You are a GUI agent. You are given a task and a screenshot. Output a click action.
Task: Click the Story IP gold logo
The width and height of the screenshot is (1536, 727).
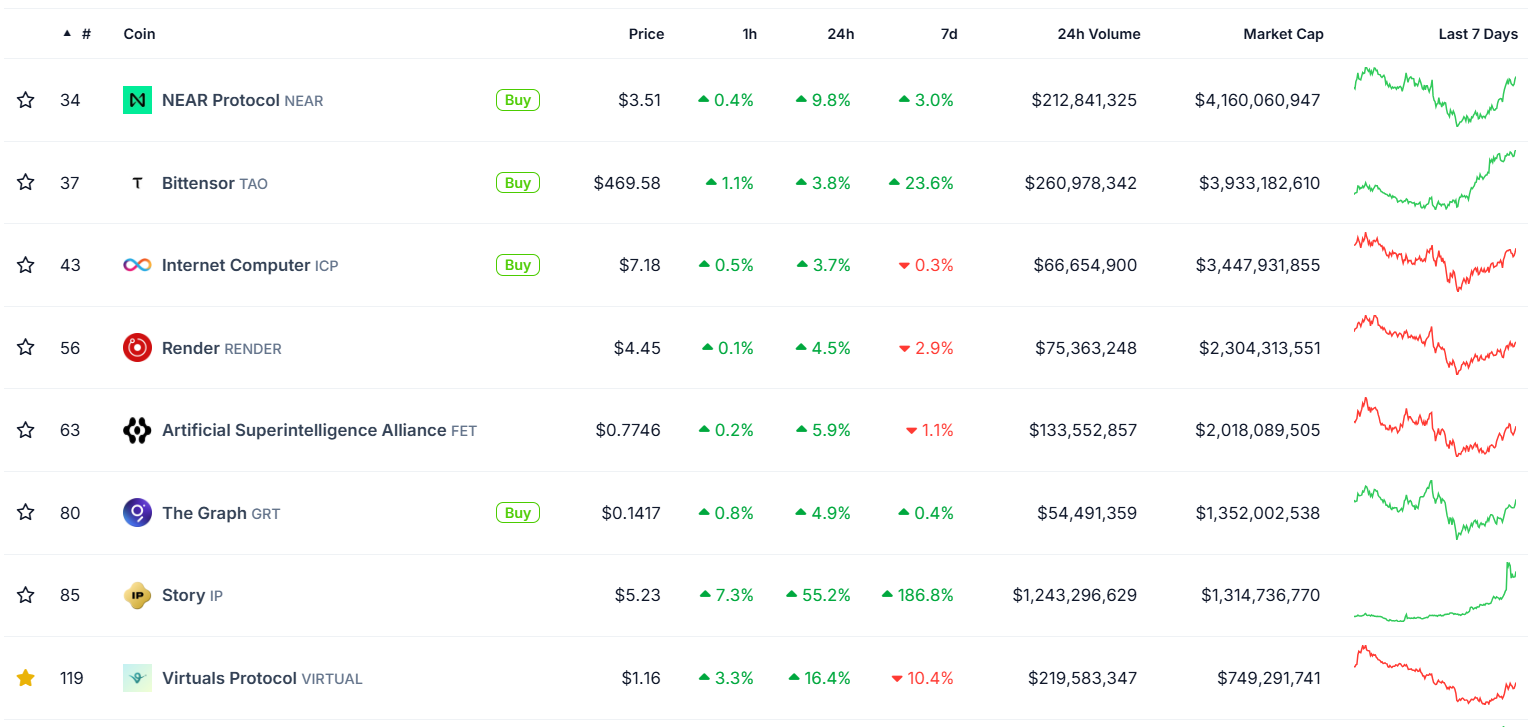(x=137, y=595)
